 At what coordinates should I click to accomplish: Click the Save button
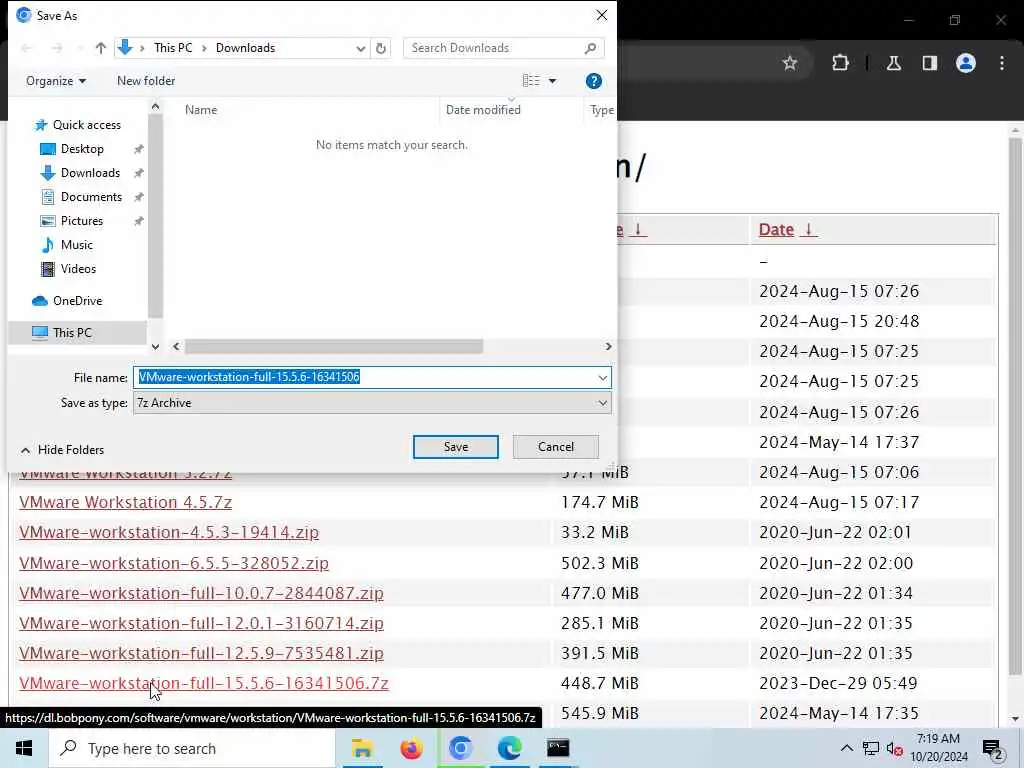pyautogui.click(x=456, y=447)
